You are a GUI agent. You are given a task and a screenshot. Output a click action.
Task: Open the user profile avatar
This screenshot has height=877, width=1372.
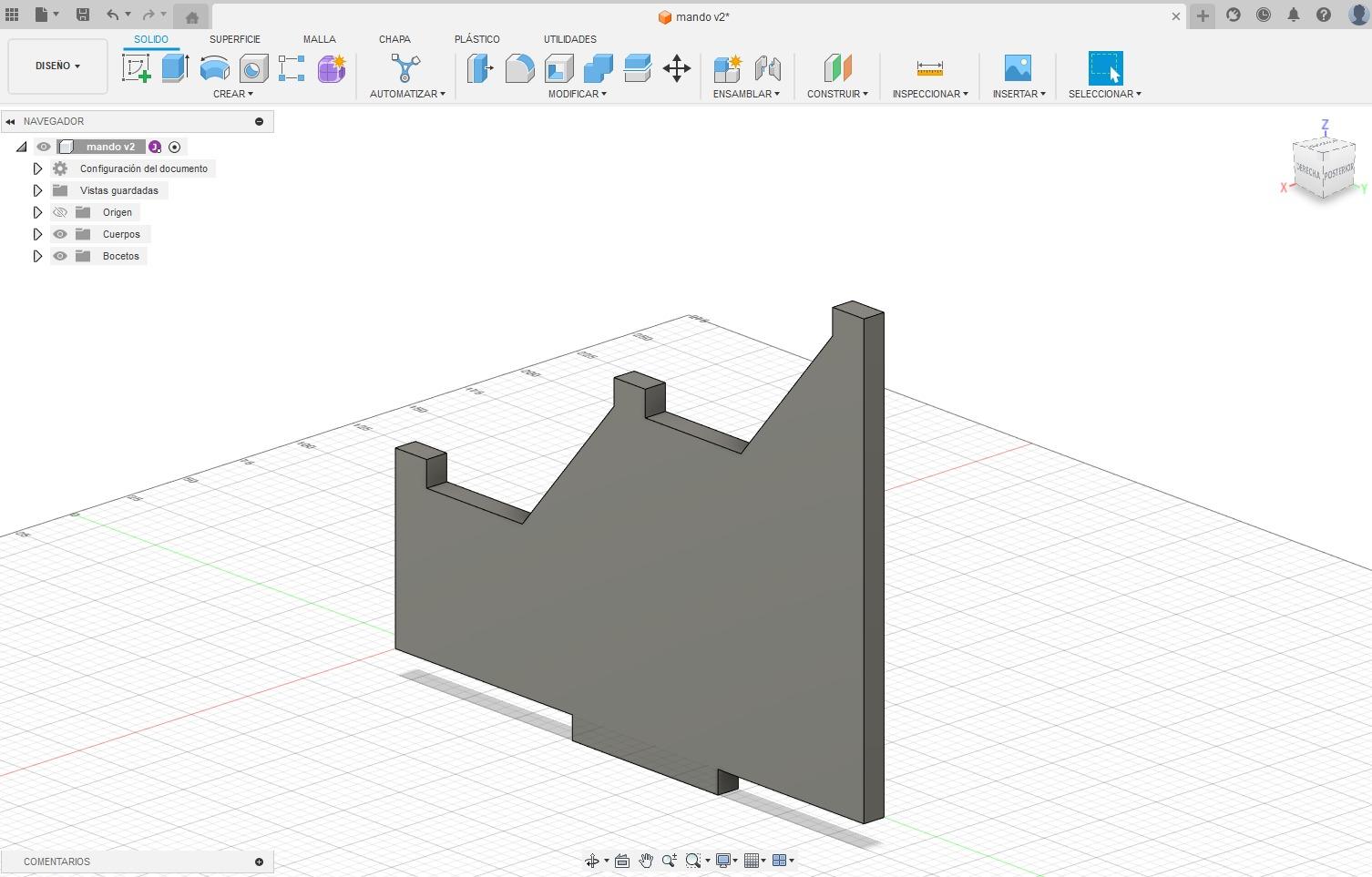pos(1357,15)
